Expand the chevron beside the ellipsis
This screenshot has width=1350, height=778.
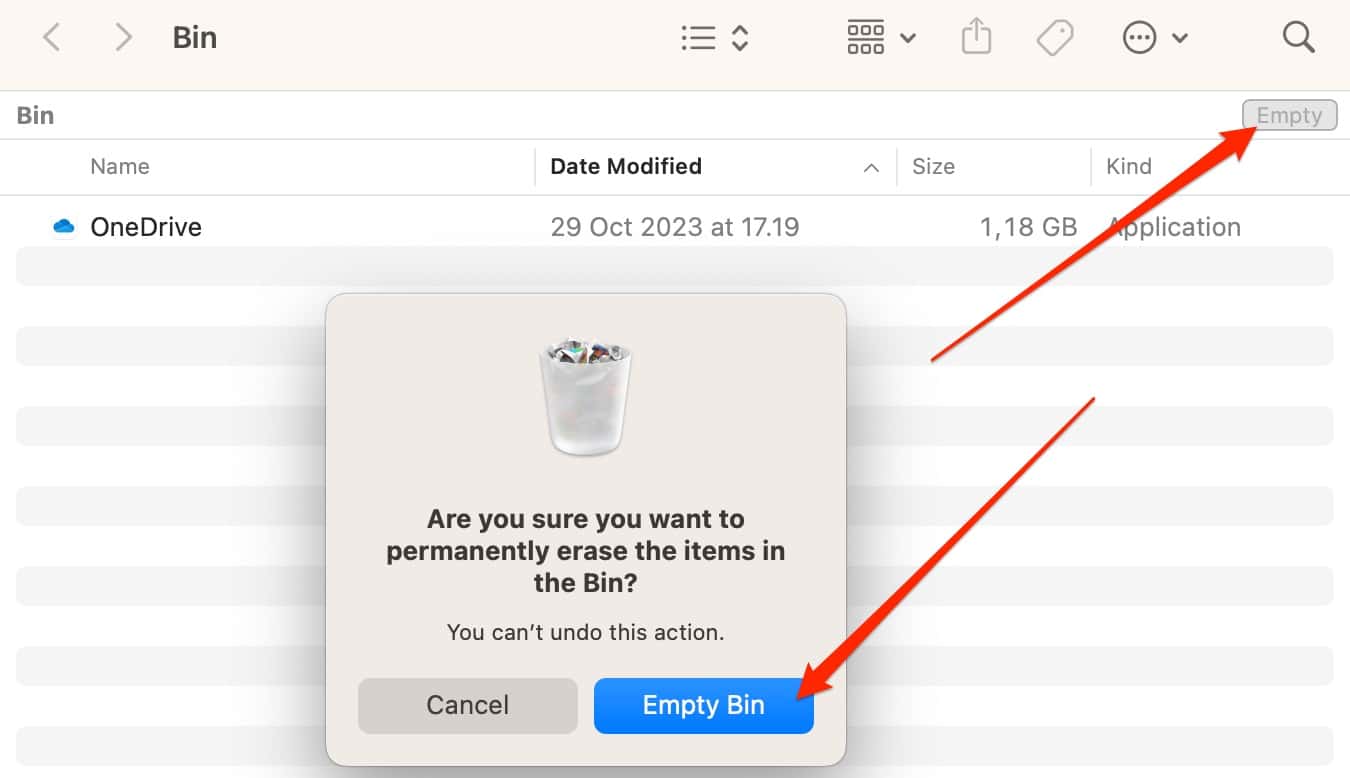coord(1180,38)
